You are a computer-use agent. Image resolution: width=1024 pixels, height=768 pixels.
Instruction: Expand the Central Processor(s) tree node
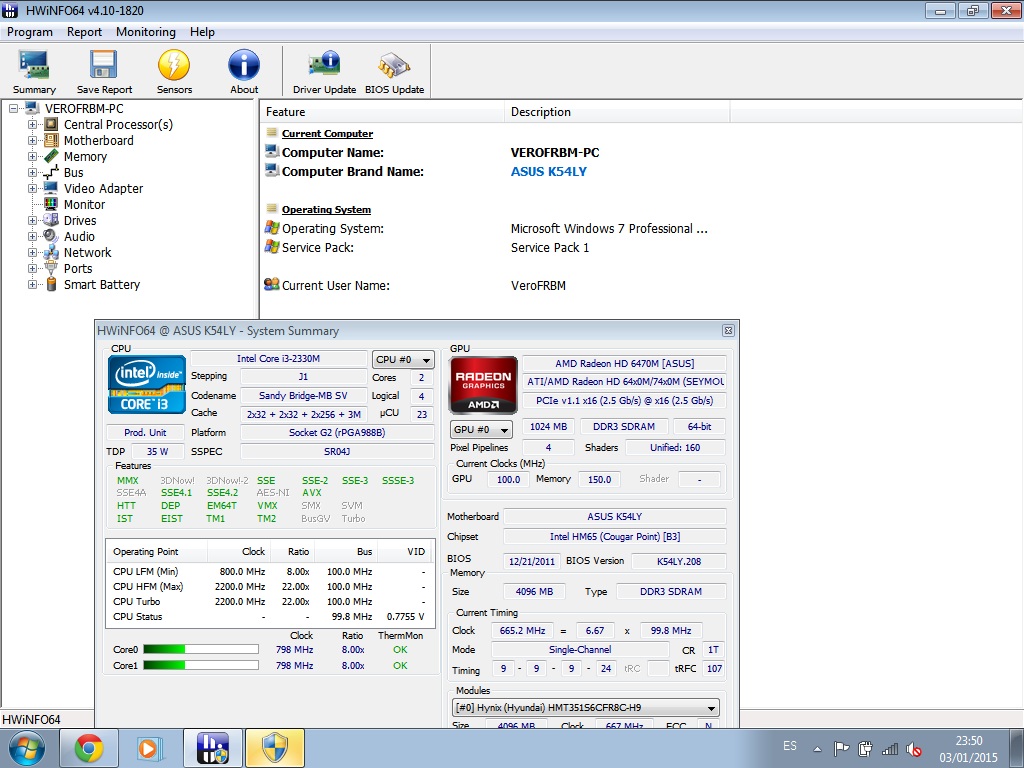[x=32, y=125]
